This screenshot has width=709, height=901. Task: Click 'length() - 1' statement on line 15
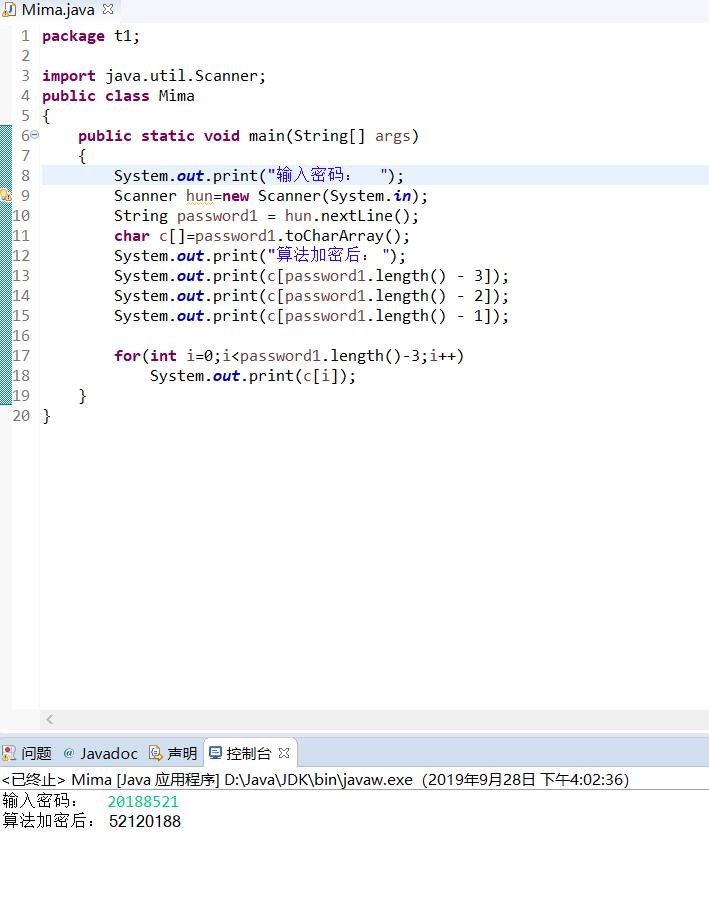pos(311,316)
